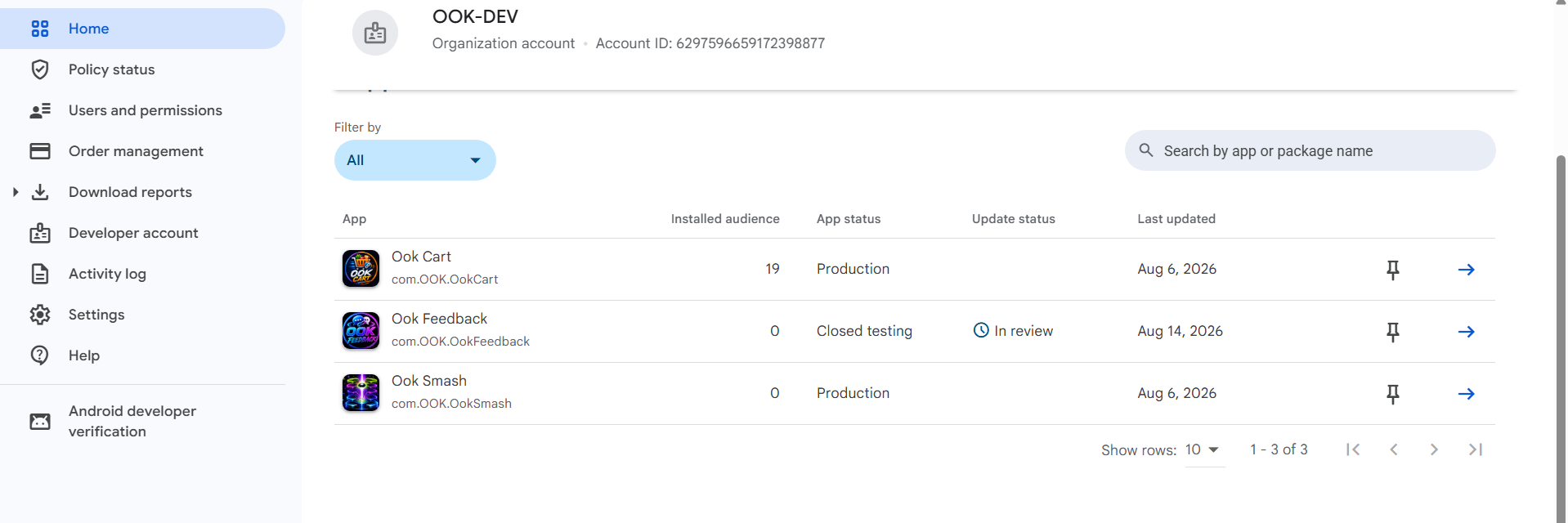The height and width of the screenshot is (523, 1568).
Task: Open Developer account page
Action: [142, 233]
